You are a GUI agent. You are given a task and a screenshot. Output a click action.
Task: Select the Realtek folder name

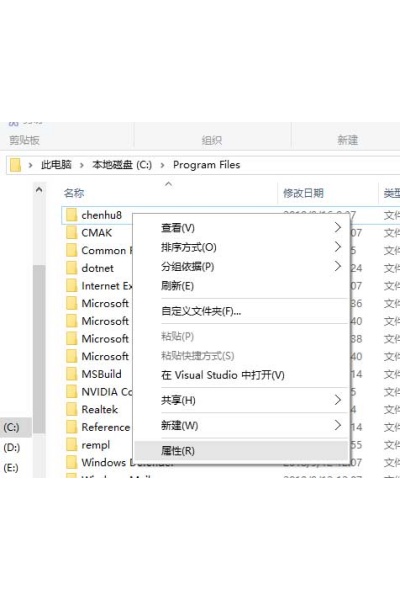(100, 409)
